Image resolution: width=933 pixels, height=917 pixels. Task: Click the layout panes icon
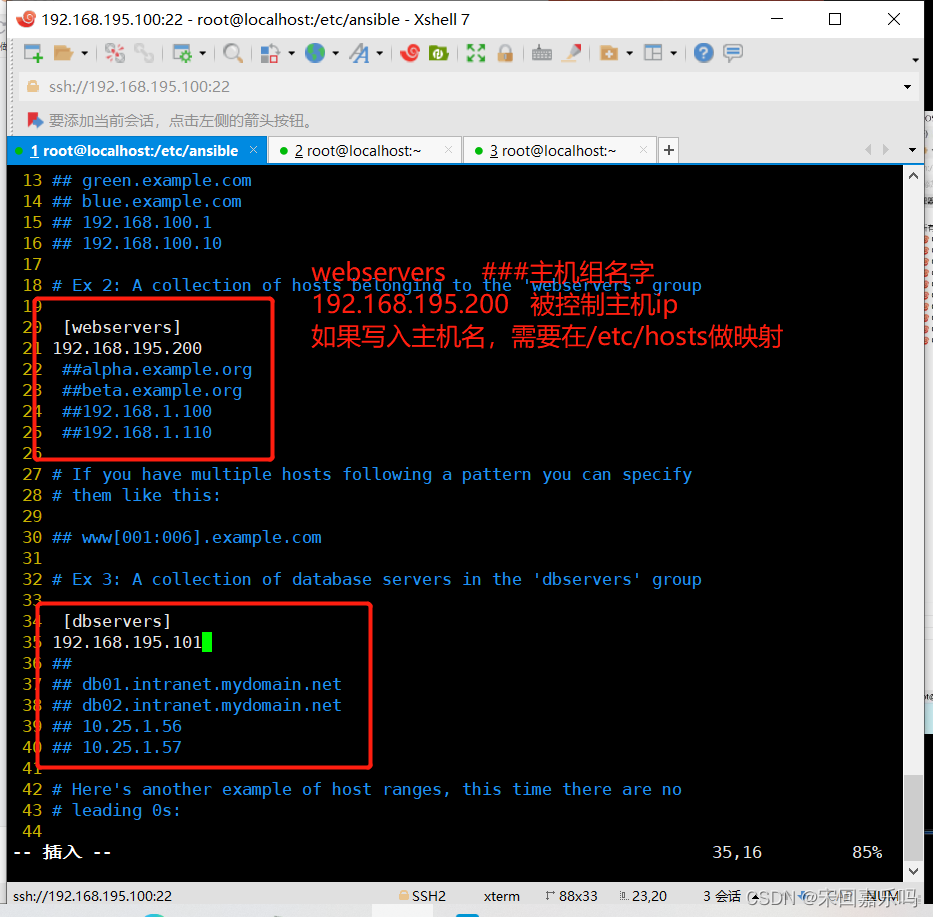click(653, 54)
